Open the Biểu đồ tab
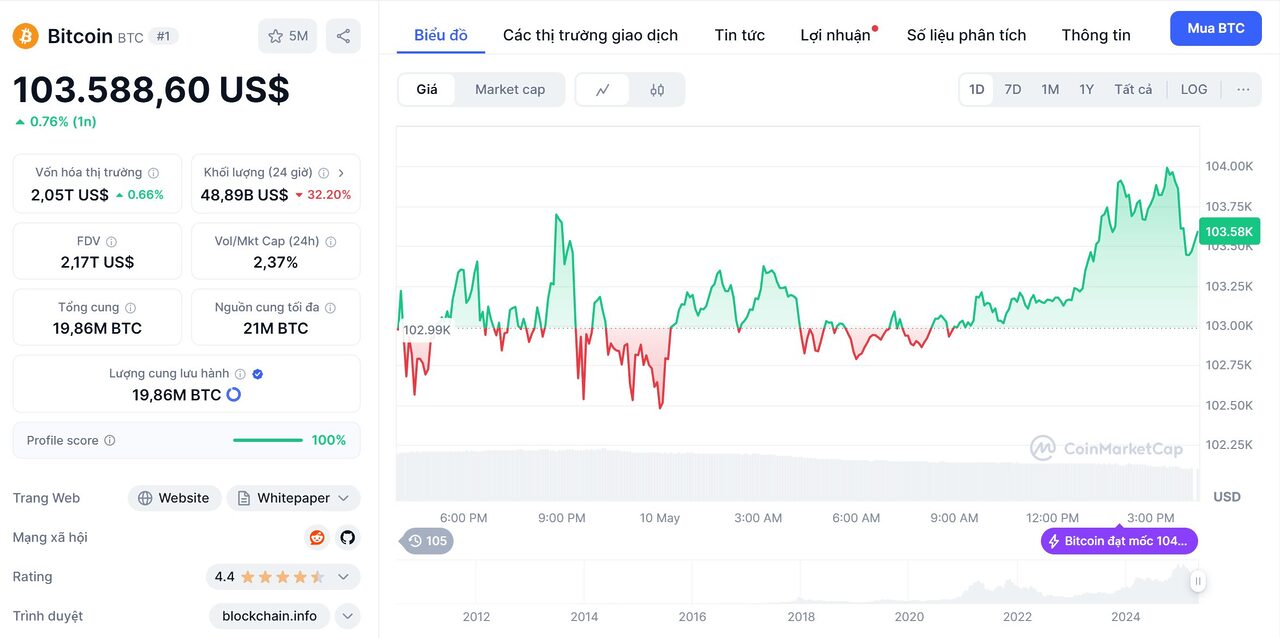The width and height of the screenshot is (1280, 638). [441, 35]
